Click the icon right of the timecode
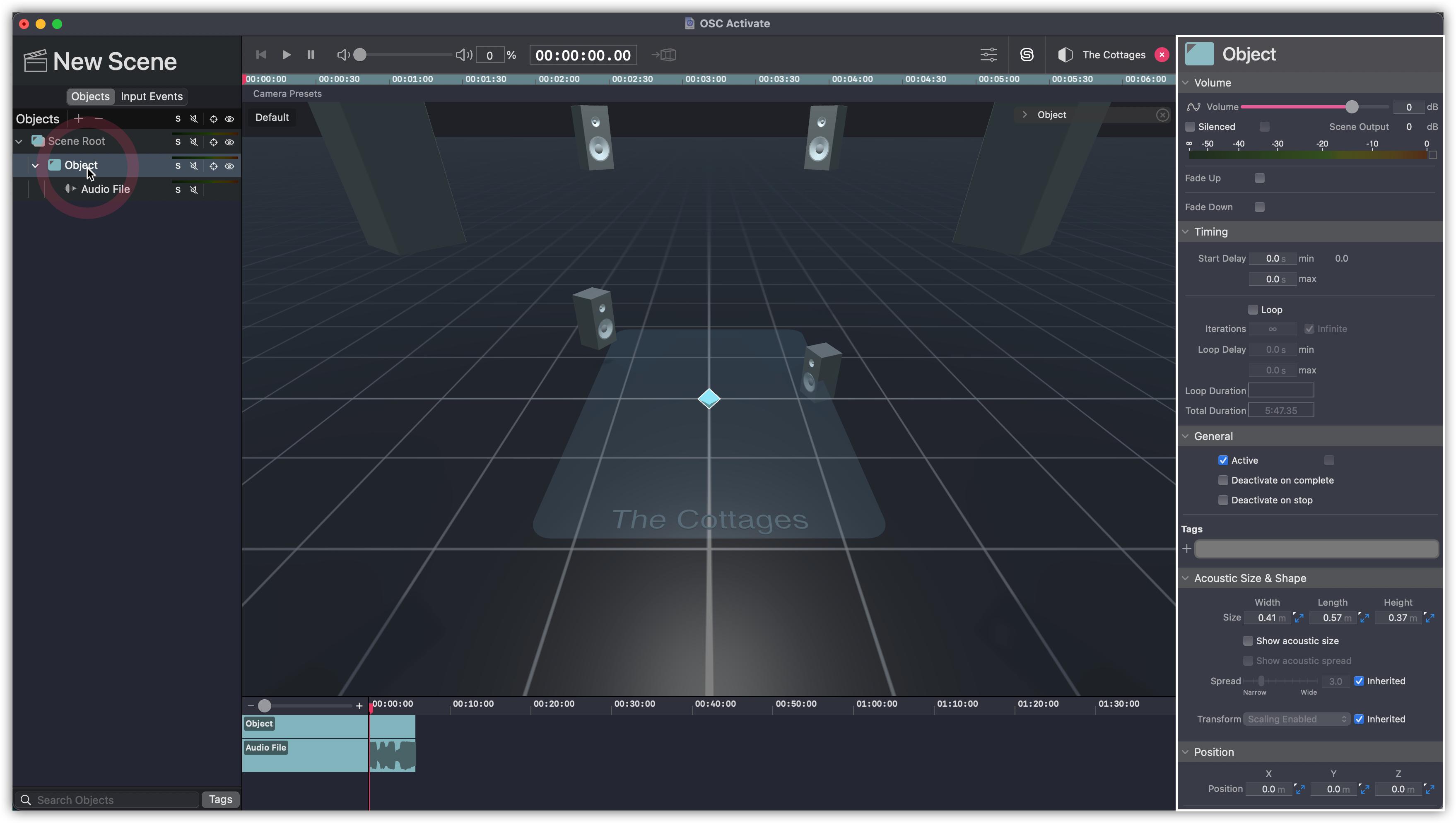This screenshot has height=823, width=1456. coord(664,55)
